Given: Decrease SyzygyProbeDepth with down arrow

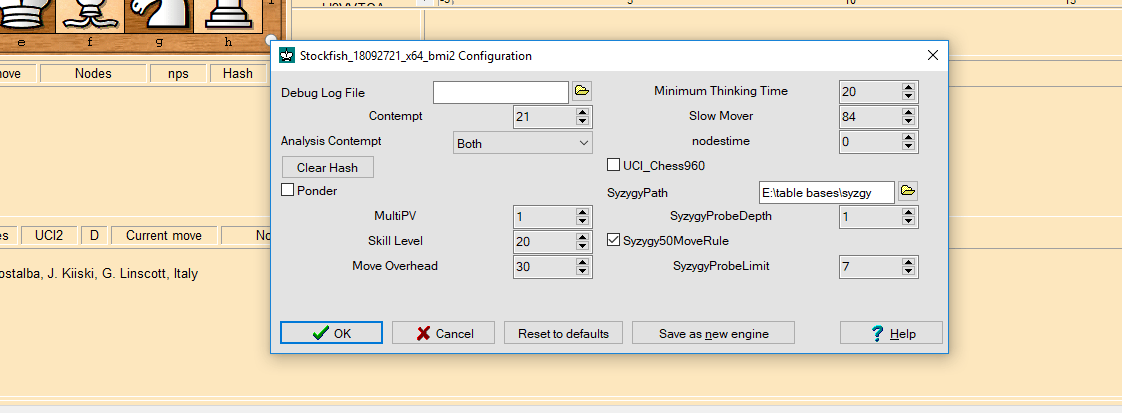Looking at the screenshot, I should click(908, 221).
